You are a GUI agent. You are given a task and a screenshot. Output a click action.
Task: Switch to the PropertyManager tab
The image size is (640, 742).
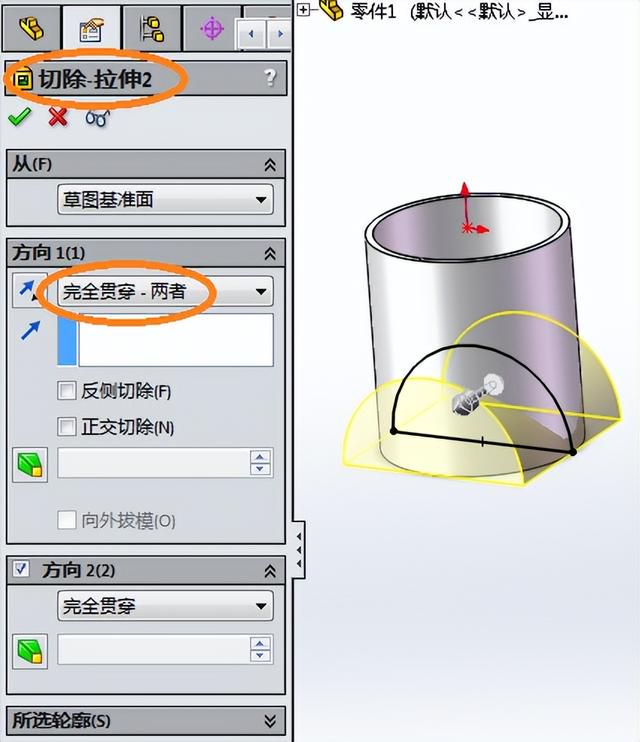[91, 29]
